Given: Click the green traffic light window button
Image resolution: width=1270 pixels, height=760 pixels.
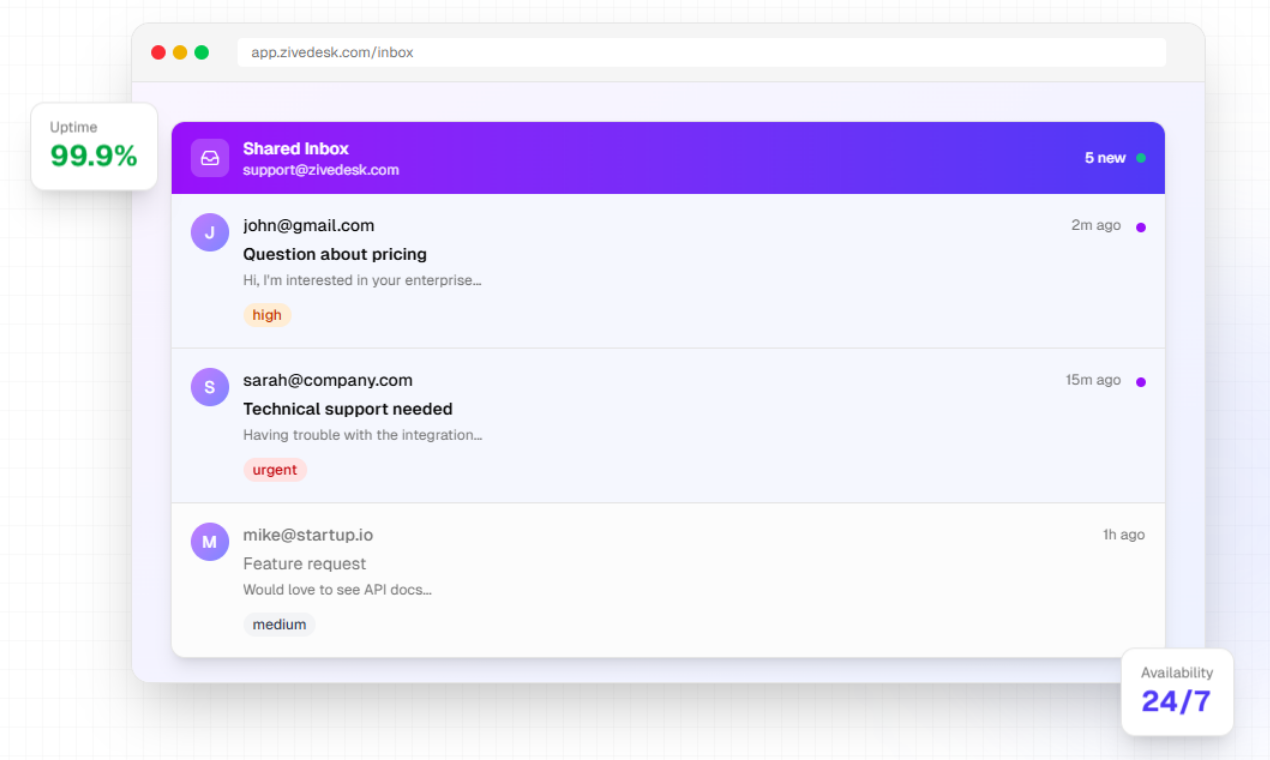Looking at the screenshot, I should pyautogui.click(x=202, y=51).
